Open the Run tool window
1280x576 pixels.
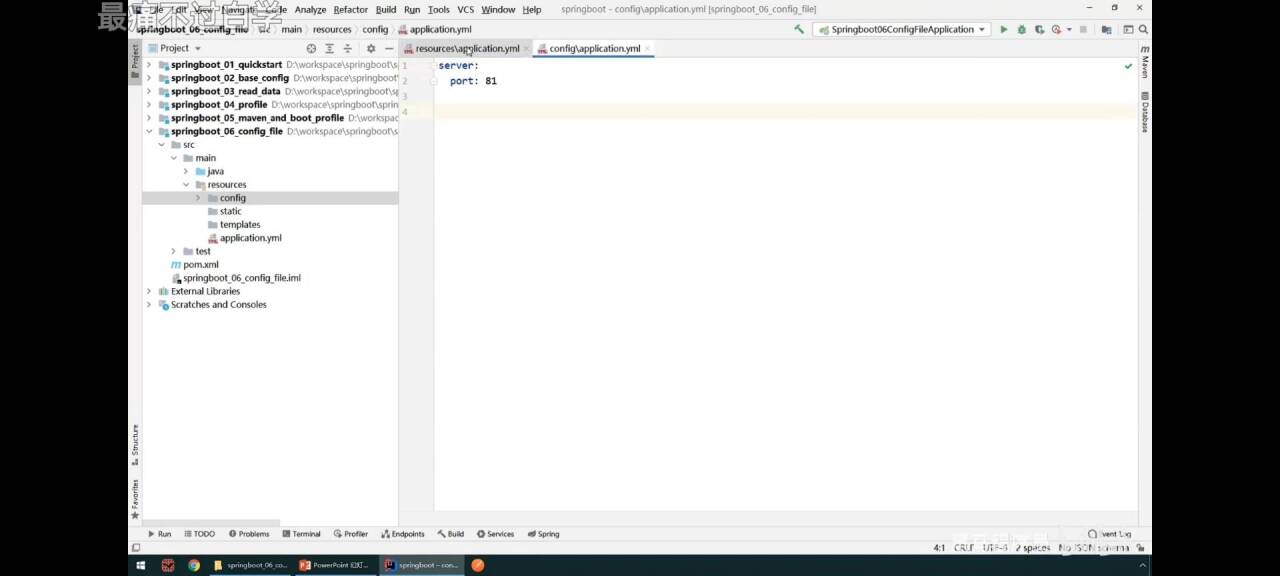point(160,534)
